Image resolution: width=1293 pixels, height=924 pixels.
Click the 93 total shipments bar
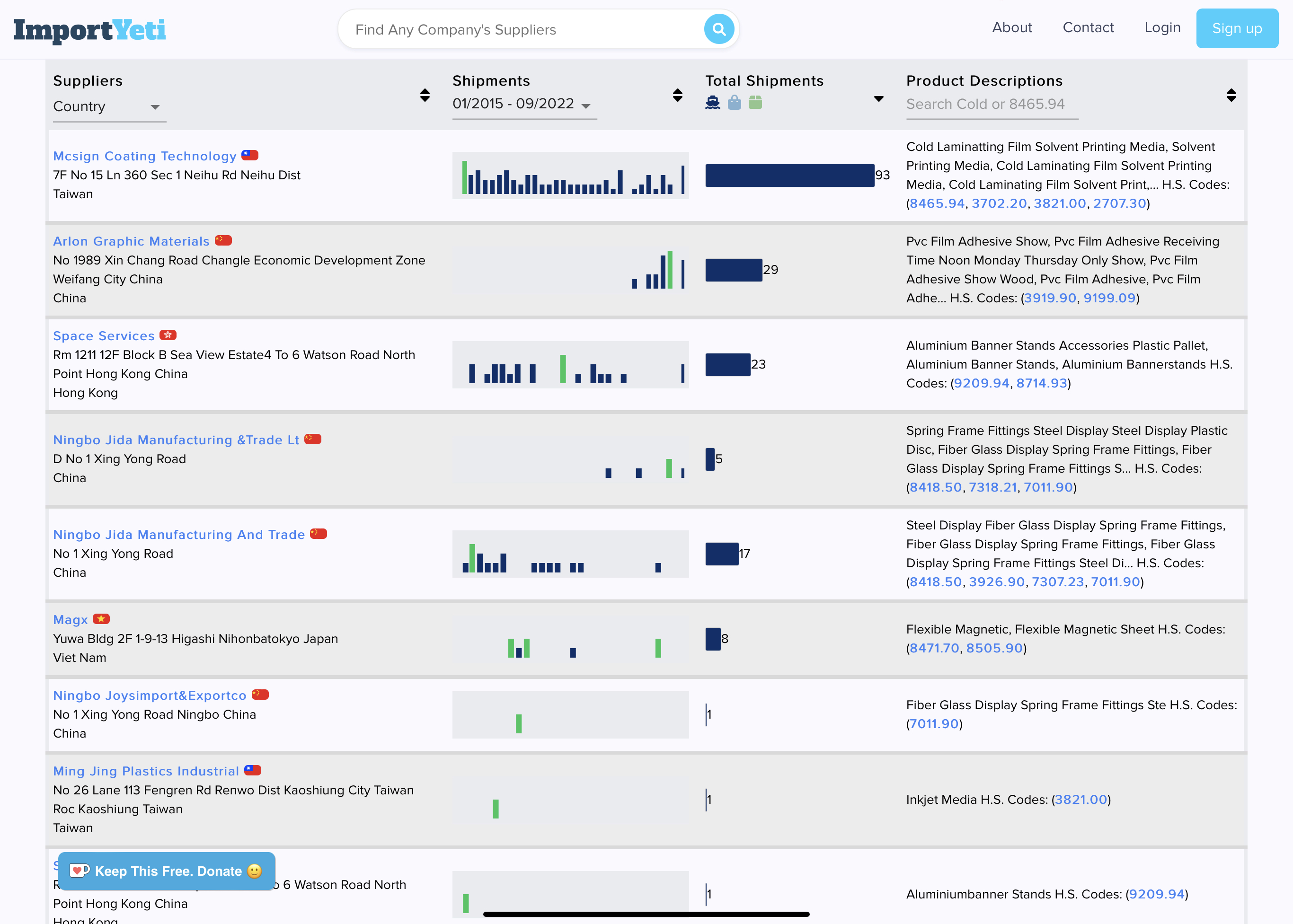[x=789, y=175]
